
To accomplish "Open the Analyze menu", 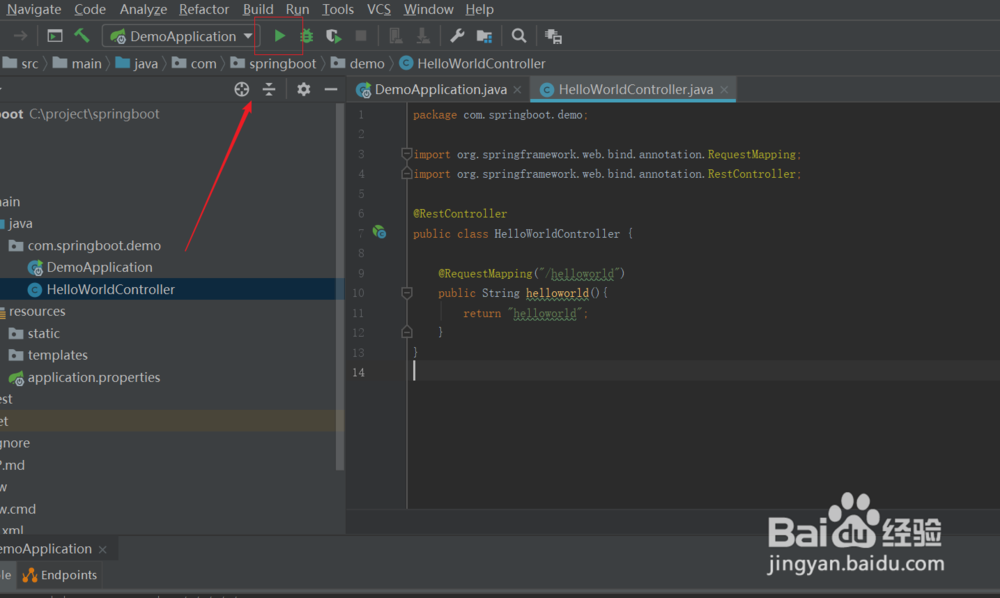I will [x=143, y=10].
